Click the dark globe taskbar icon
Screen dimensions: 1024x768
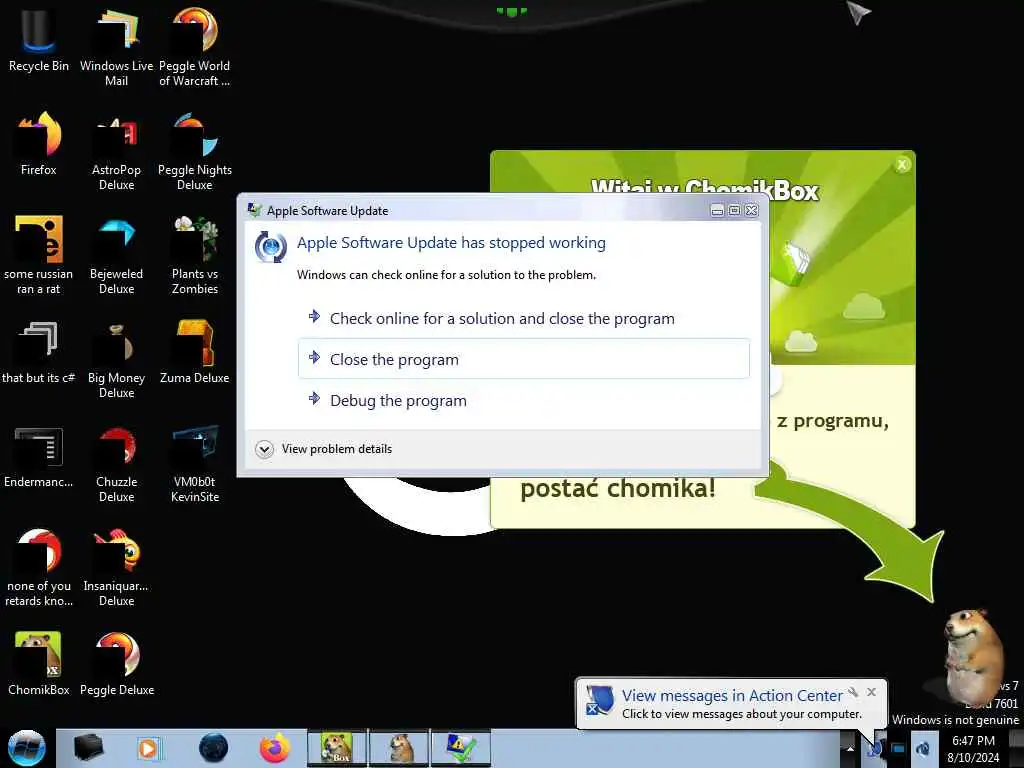(213, 748)
